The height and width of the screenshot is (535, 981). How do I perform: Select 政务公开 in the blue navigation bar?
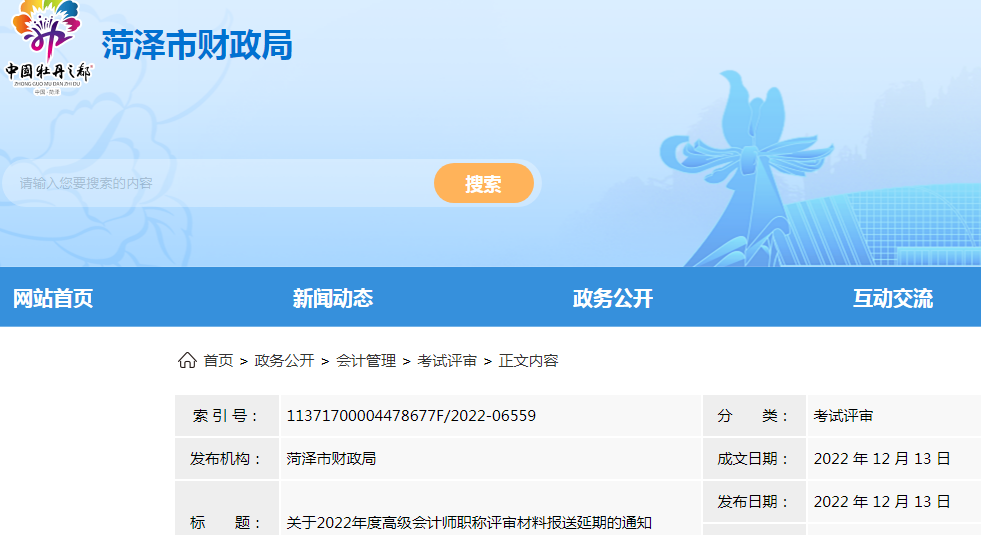[612, 298]
